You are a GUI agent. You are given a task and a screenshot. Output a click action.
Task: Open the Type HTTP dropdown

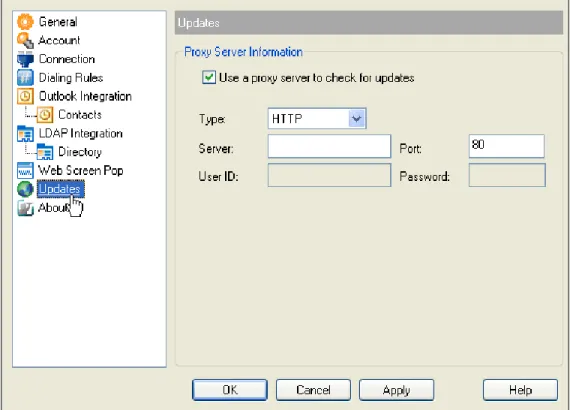(317, 118)
